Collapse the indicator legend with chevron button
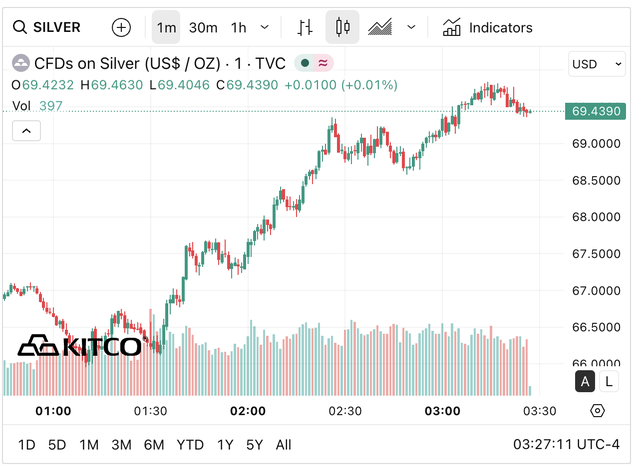 tap(27, 130)
